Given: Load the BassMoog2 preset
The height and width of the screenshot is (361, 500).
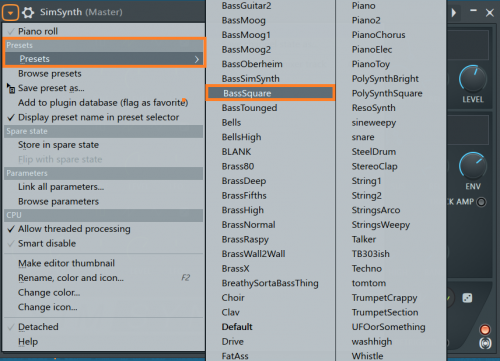Looking at the screenshot, I should (246, 50).
